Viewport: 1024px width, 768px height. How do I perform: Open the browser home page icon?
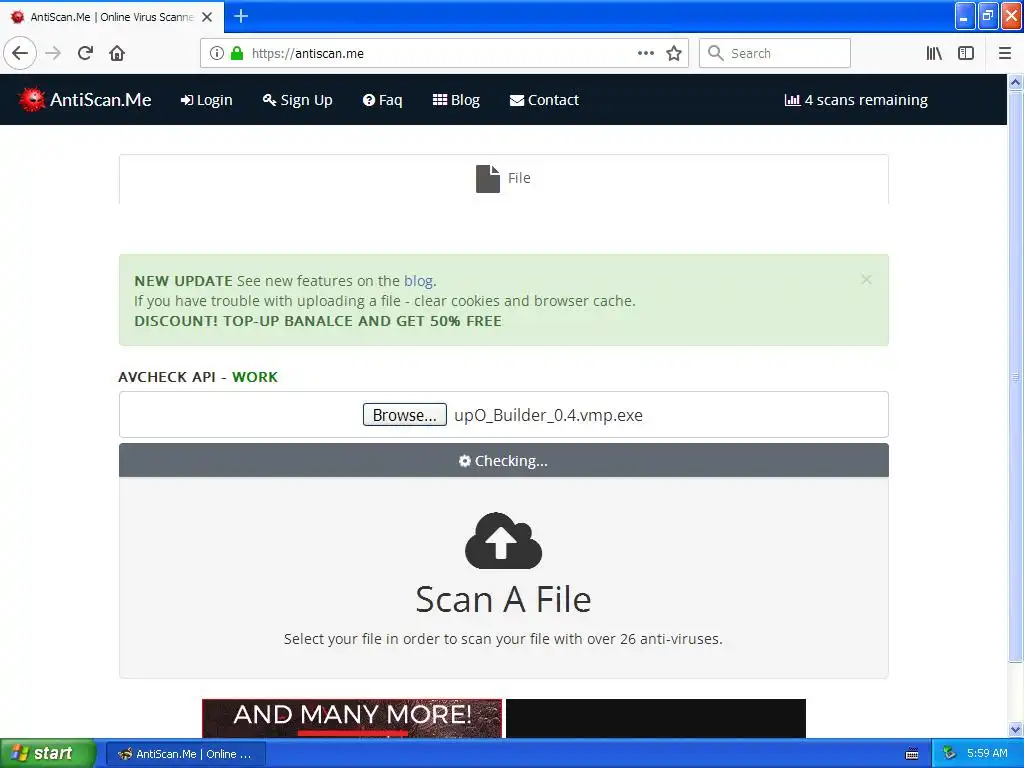117,53
